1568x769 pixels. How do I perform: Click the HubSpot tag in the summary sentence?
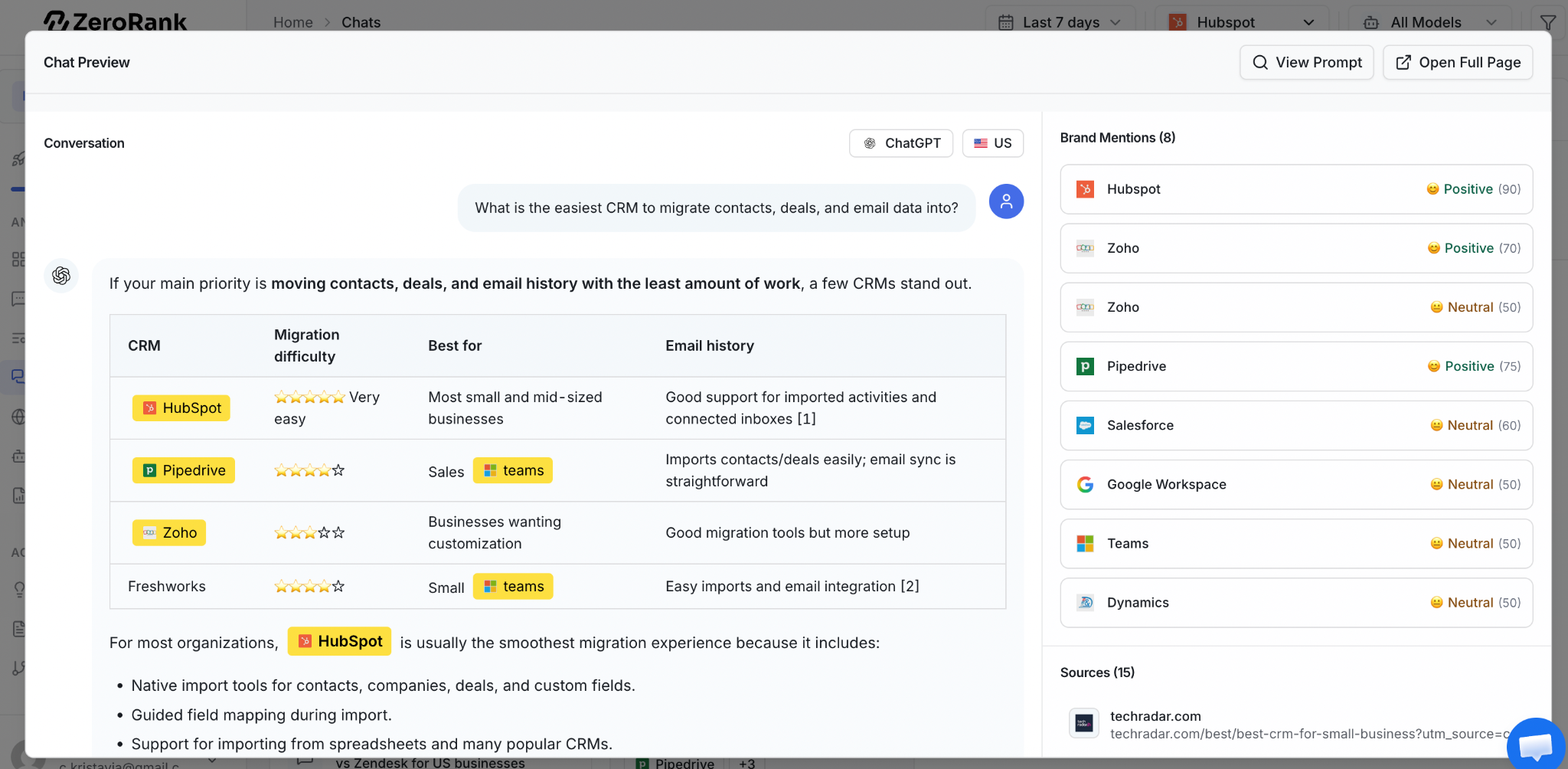point(339,641)
